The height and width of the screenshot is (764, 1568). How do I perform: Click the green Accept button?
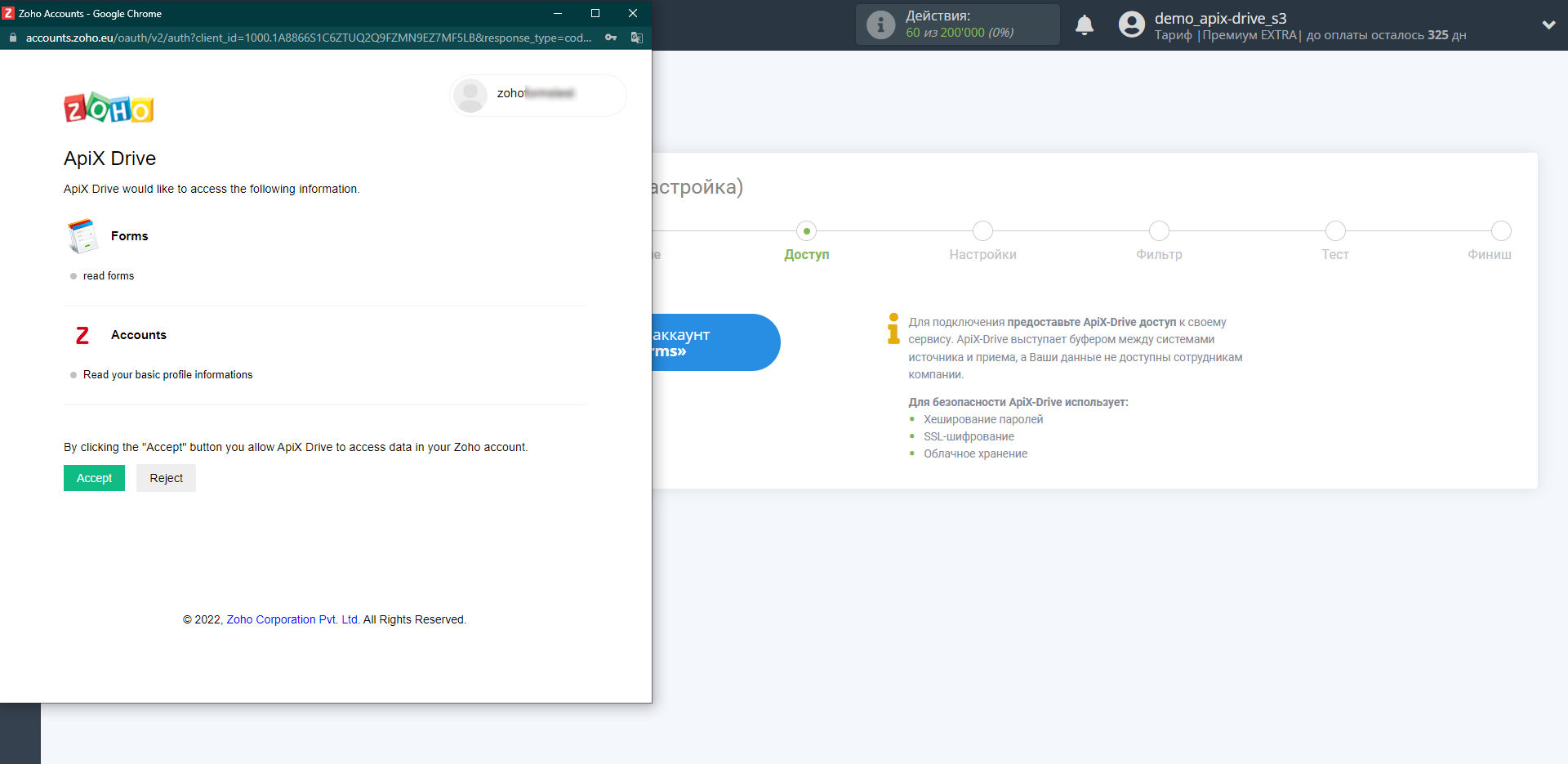(x=94, y=478)
